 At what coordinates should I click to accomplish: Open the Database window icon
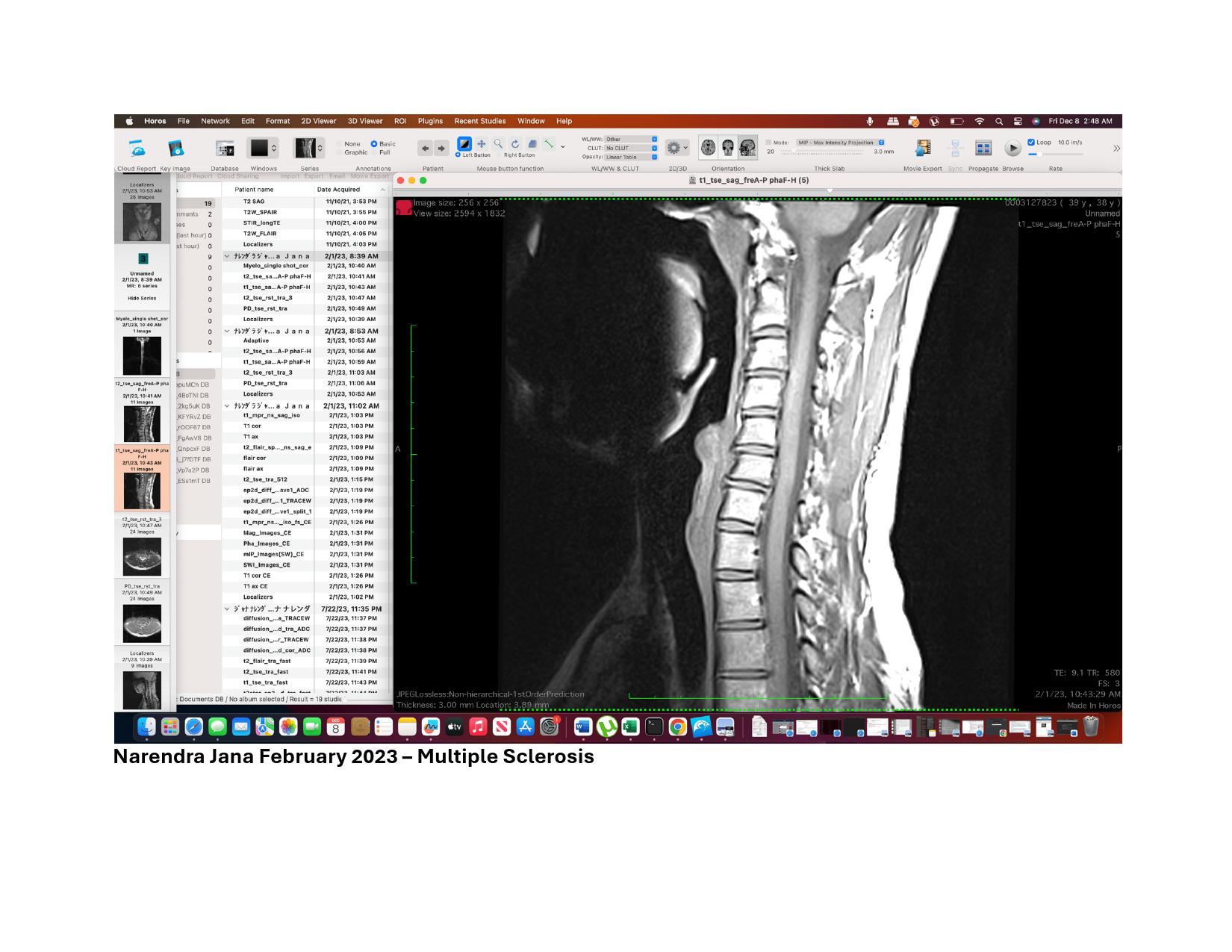[224, 149]
